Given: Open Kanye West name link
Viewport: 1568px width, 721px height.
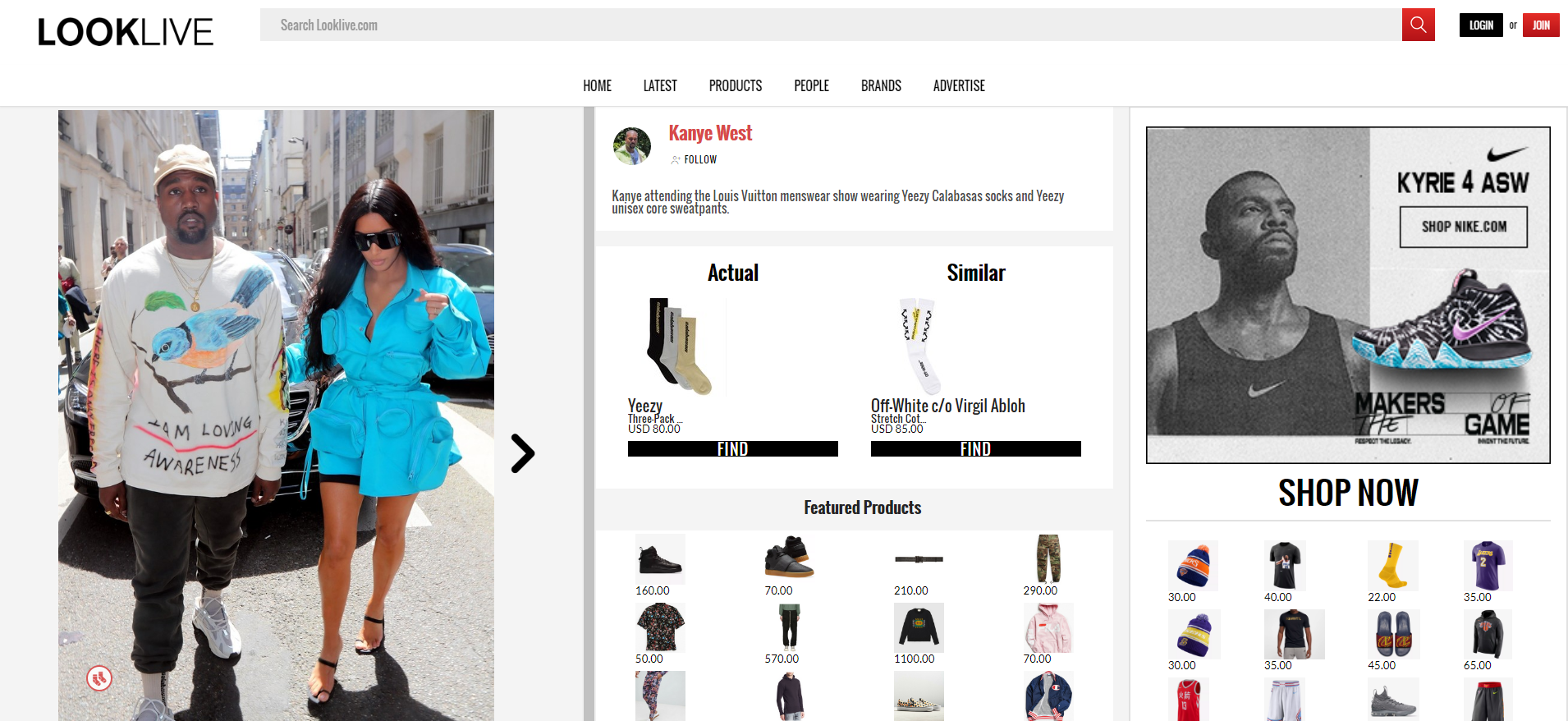Looking at the screenshot, I should pos(710,133).
